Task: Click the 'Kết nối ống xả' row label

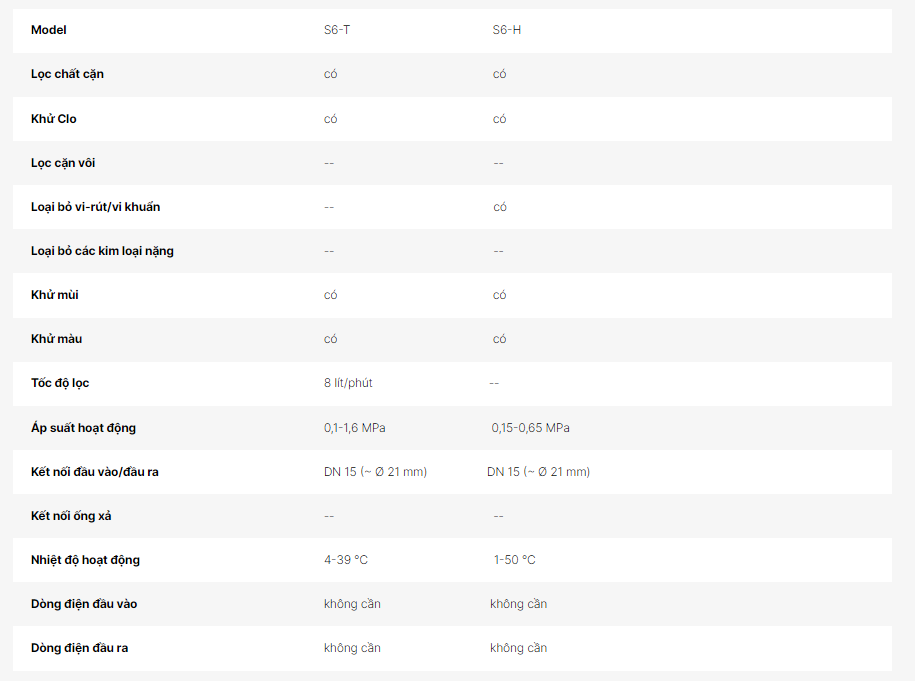Action: point(71,516)
